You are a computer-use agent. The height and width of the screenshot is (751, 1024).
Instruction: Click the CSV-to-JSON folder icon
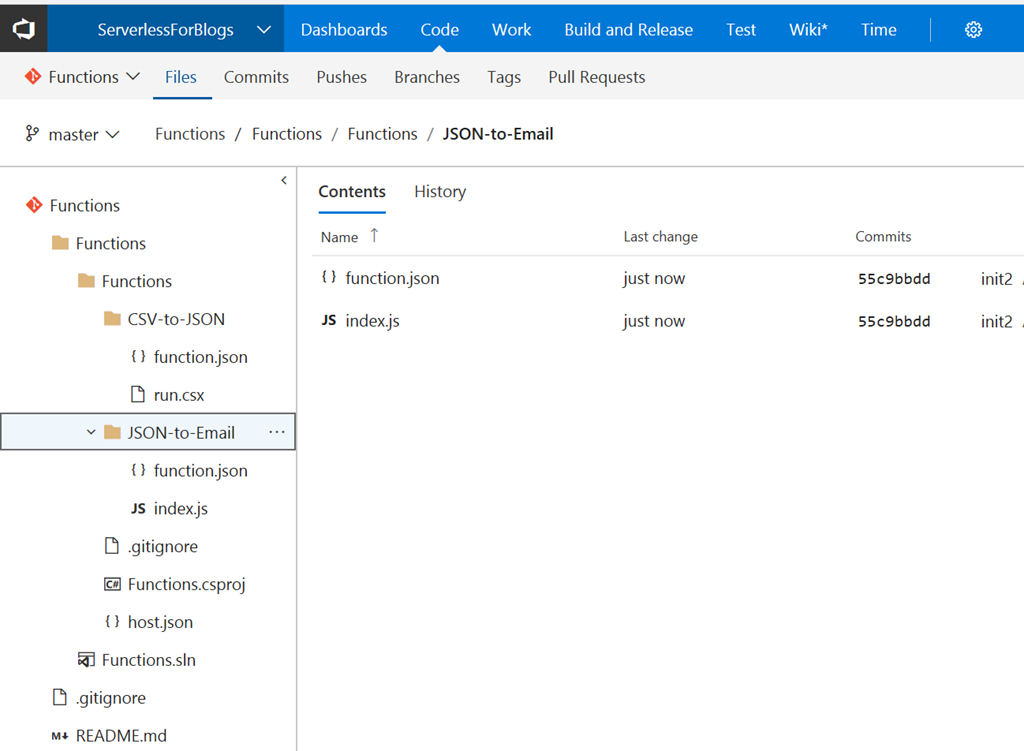[x=112, y=319]
